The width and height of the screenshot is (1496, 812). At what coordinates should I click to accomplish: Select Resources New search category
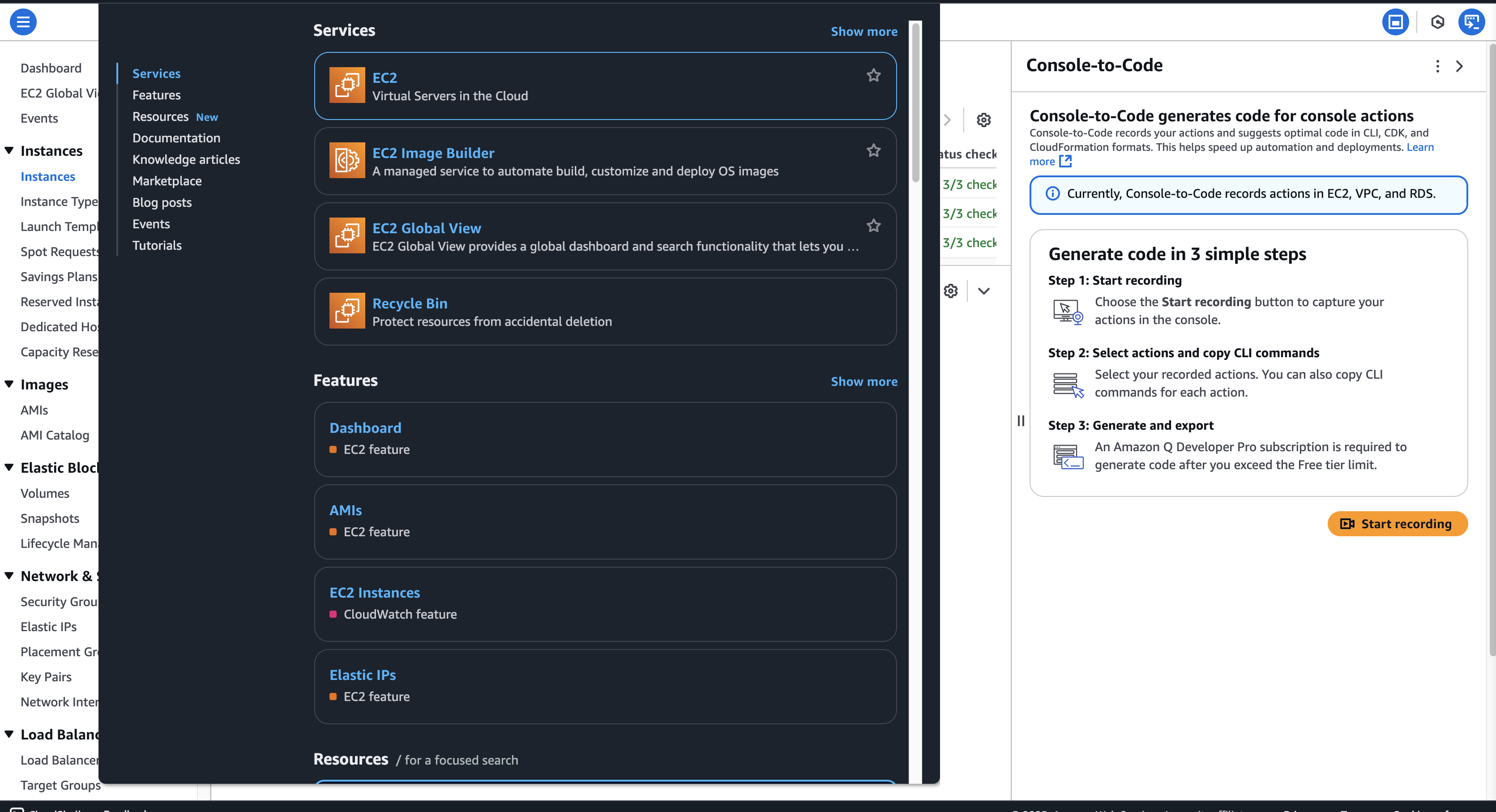pyautogui.click(x=175, y=117)
